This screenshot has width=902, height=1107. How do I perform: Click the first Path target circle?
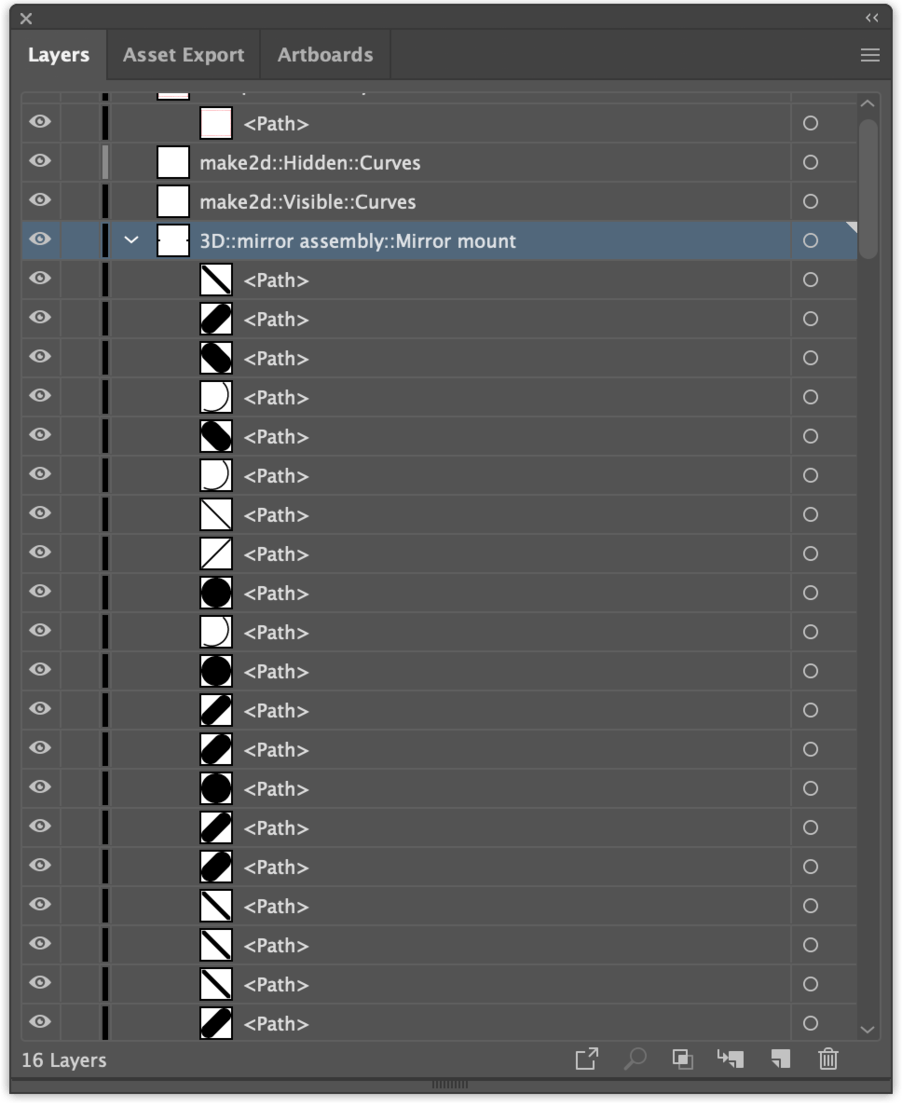point(810,123)
